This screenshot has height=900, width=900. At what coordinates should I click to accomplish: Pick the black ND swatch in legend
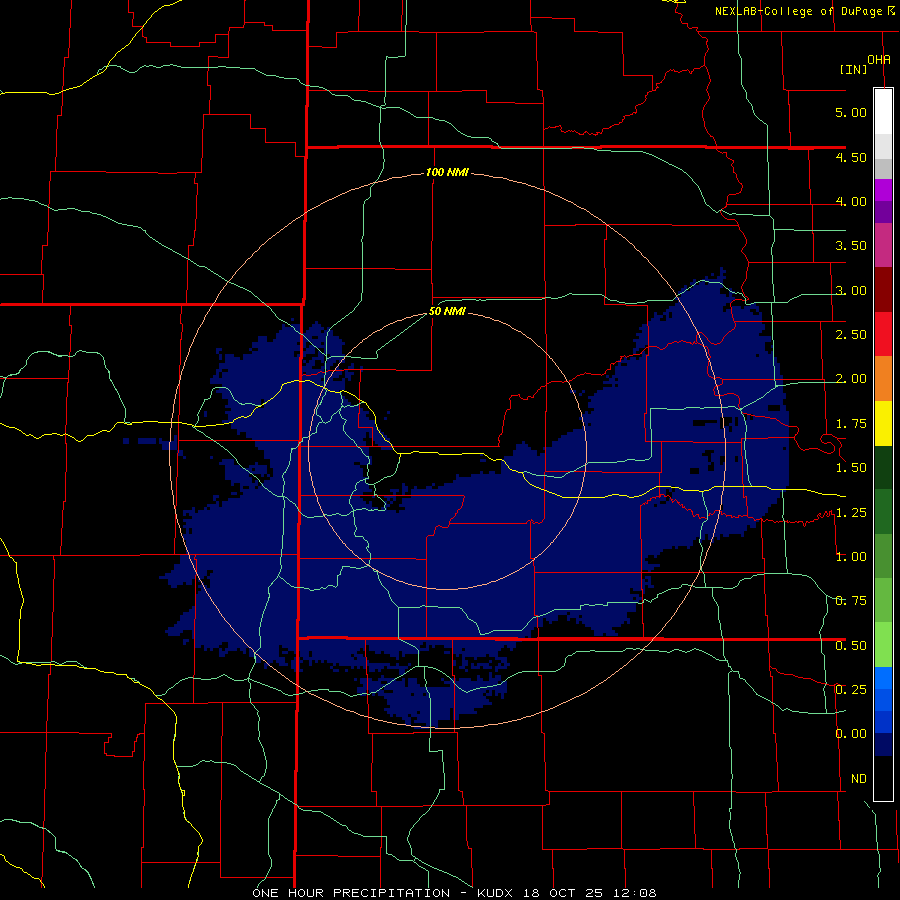pos(883,778)
